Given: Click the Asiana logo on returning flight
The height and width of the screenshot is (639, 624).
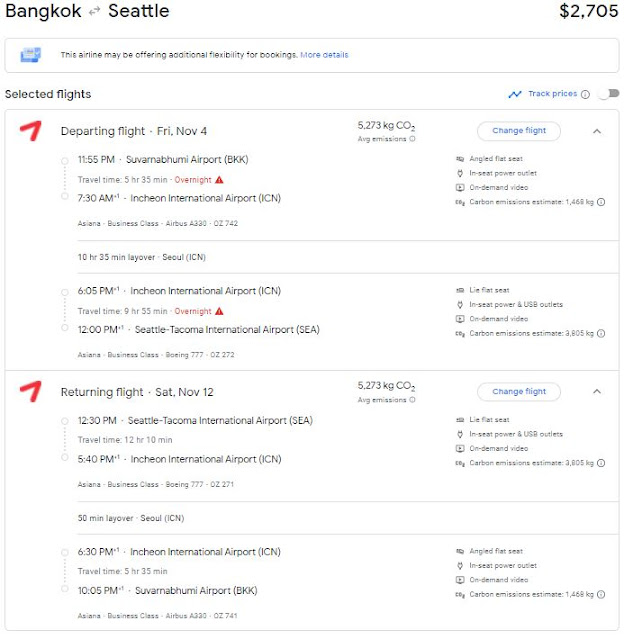Looking at the screenshot, I should click(x=31, y=392).
